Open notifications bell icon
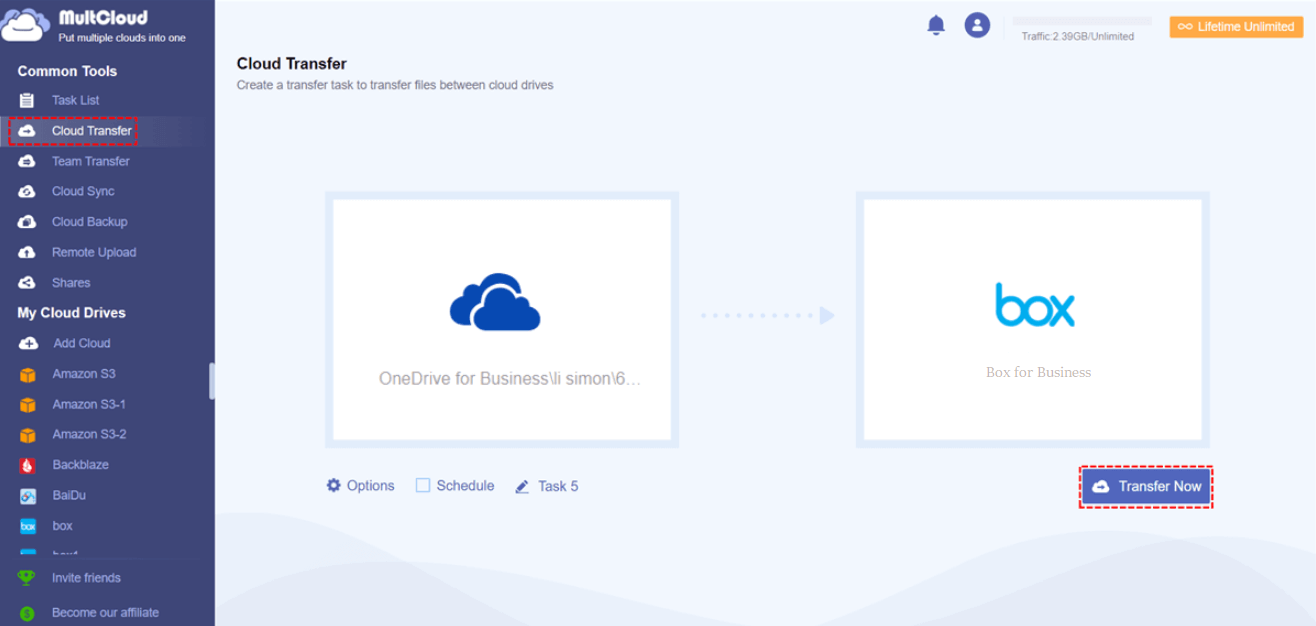 tap(936, 25)
